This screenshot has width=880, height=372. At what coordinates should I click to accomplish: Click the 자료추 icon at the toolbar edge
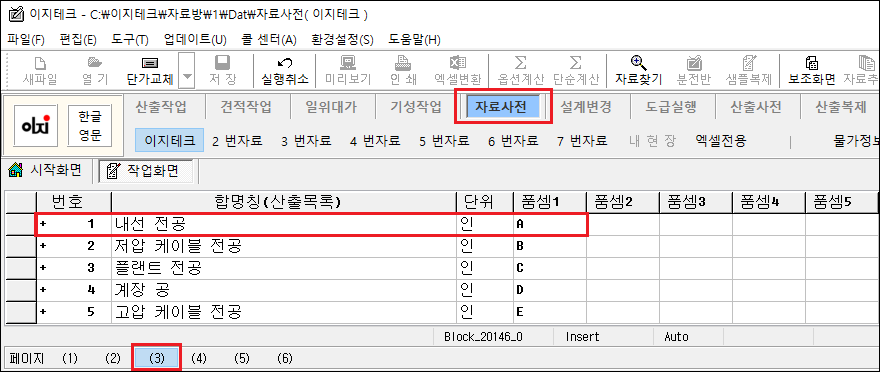click(867, 62)
